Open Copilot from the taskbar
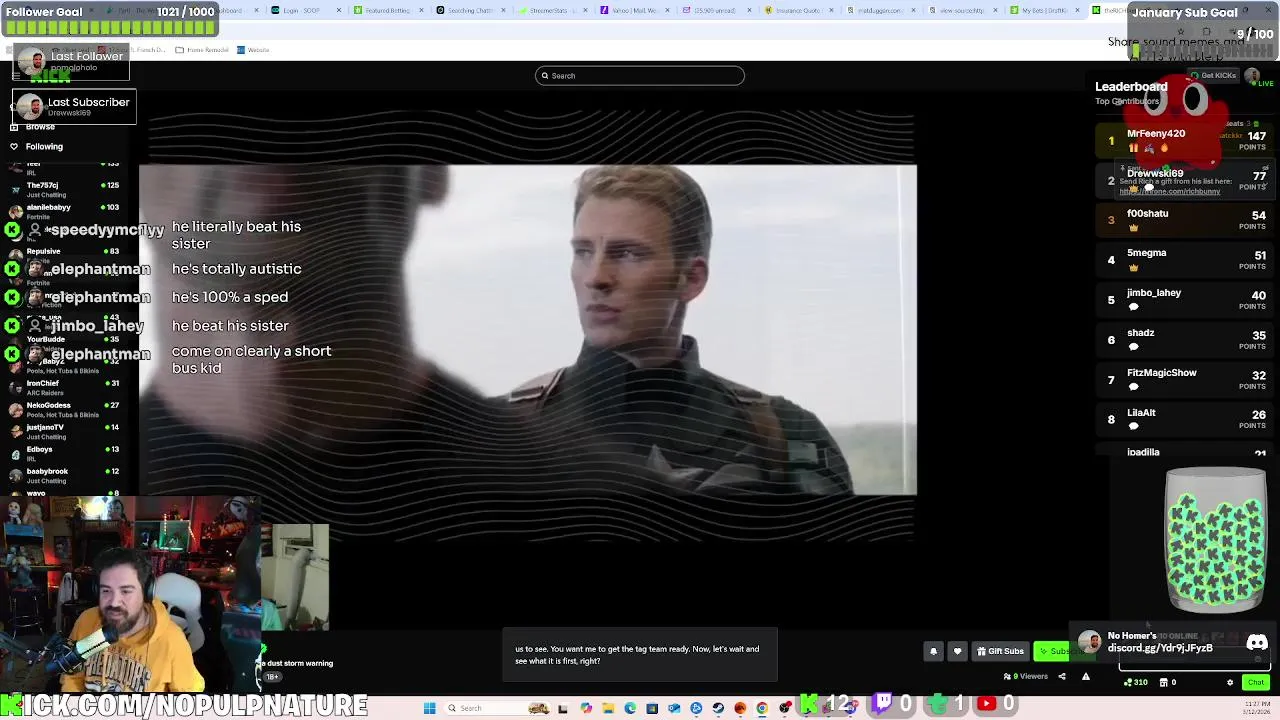Viewport: 1280px width, 720px height. coord(586,708)
